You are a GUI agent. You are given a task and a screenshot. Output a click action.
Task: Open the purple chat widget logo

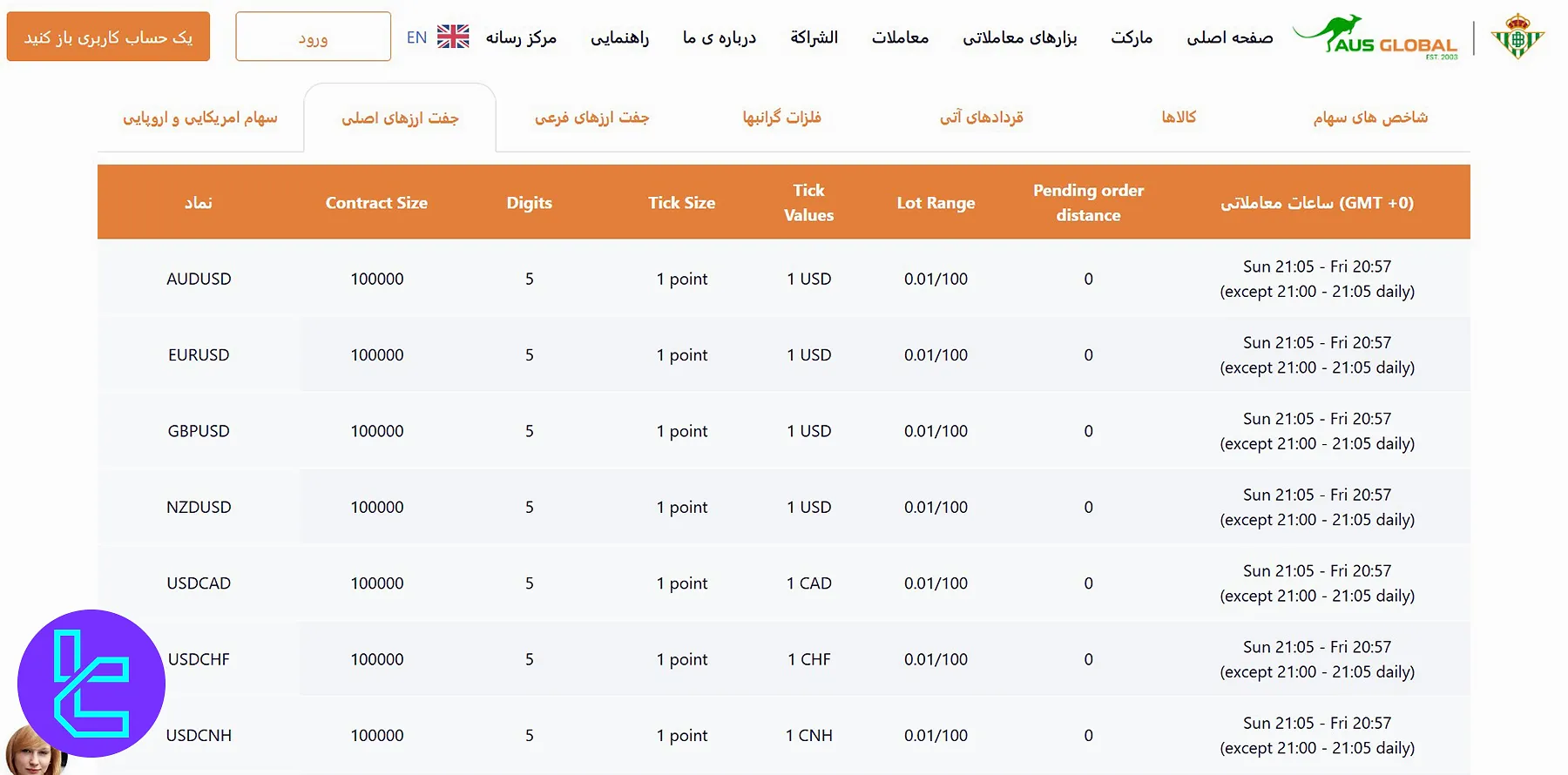91,684
